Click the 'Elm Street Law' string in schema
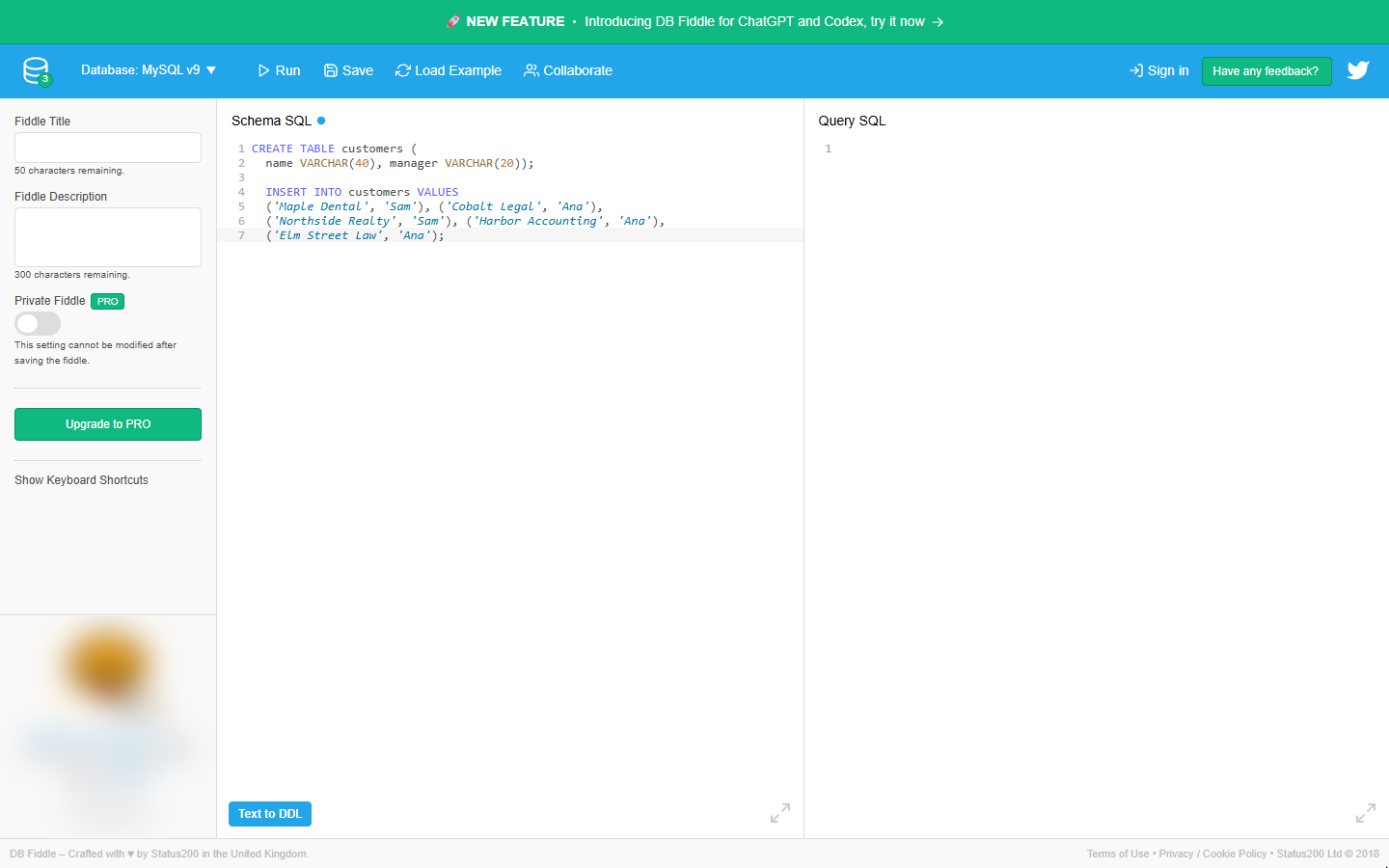Viewport: 1389px width, 868px height. 328,235
